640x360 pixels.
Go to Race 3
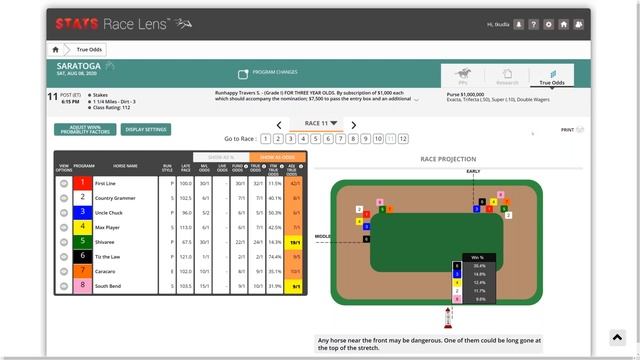[291, 139]
